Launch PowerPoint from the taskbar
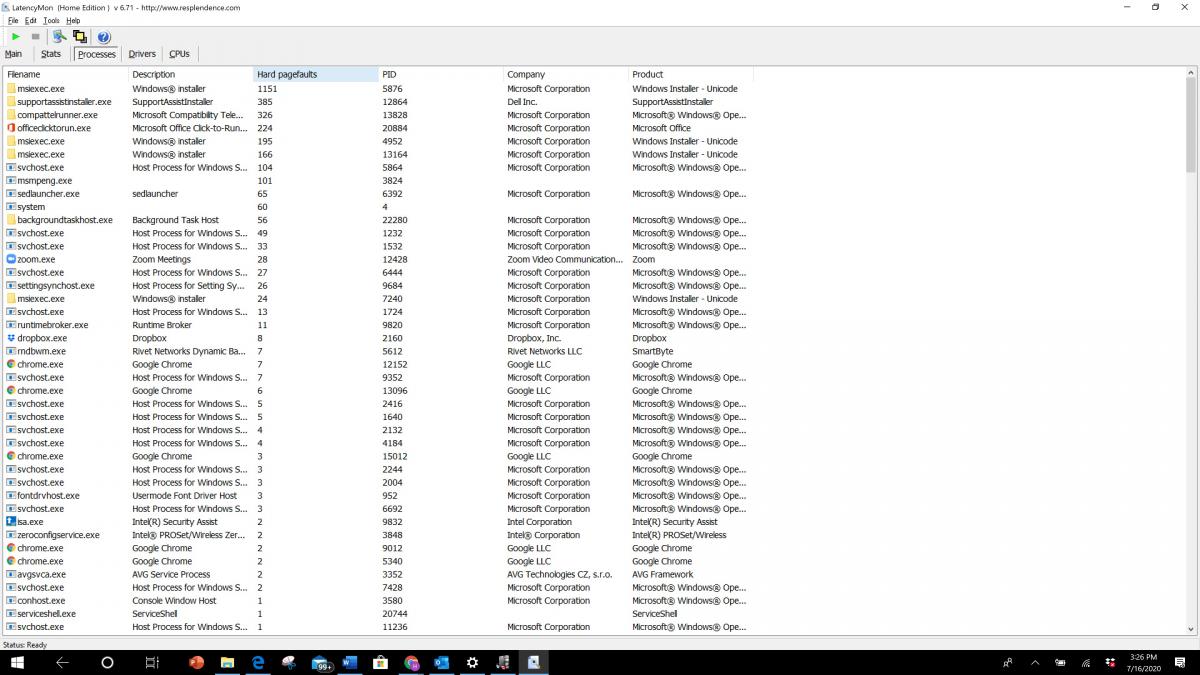1200x675 pixels. coord(196,662)
